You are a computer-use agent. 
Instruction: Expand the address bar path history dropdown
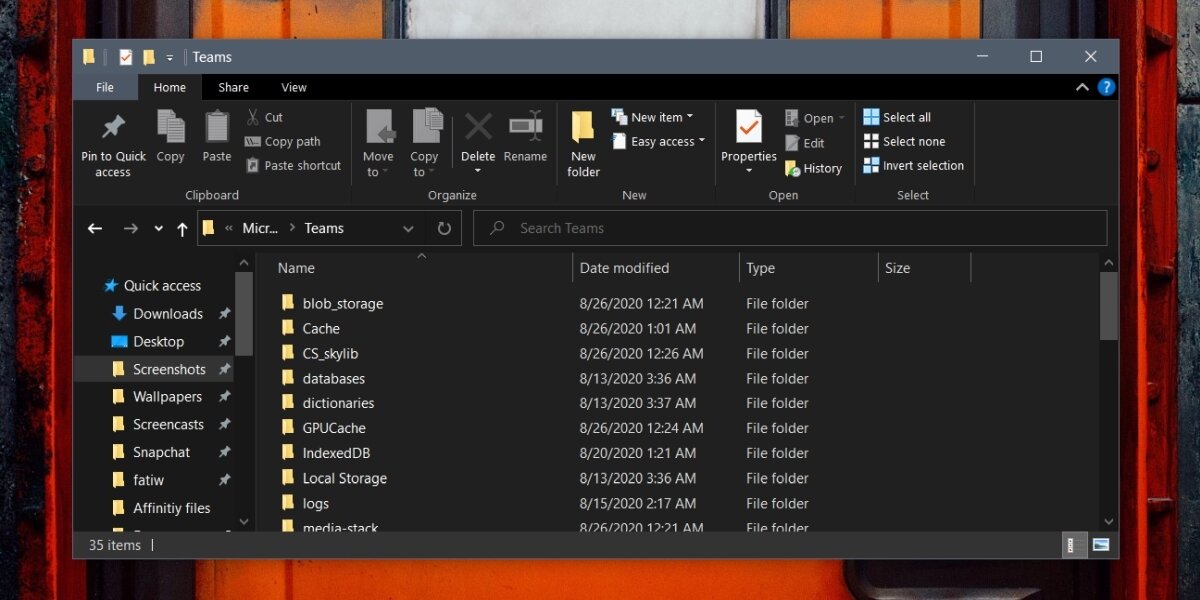coord(408,228)
